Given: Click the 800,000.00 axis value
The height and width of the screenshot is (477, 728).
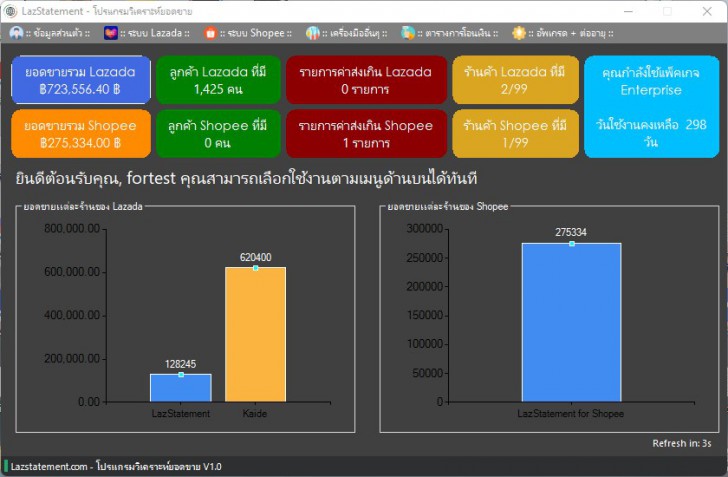Looking at the screenshot, I should click(x=72, y=229).
